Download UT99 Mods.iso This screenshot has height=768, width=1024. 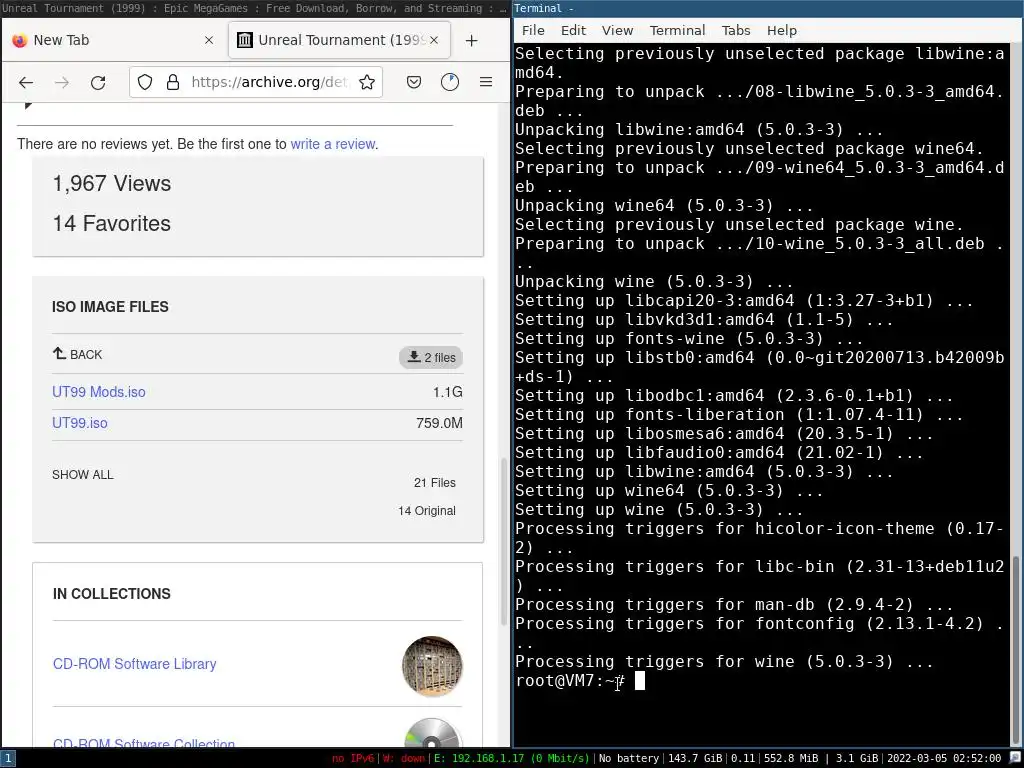click(99, 392)
